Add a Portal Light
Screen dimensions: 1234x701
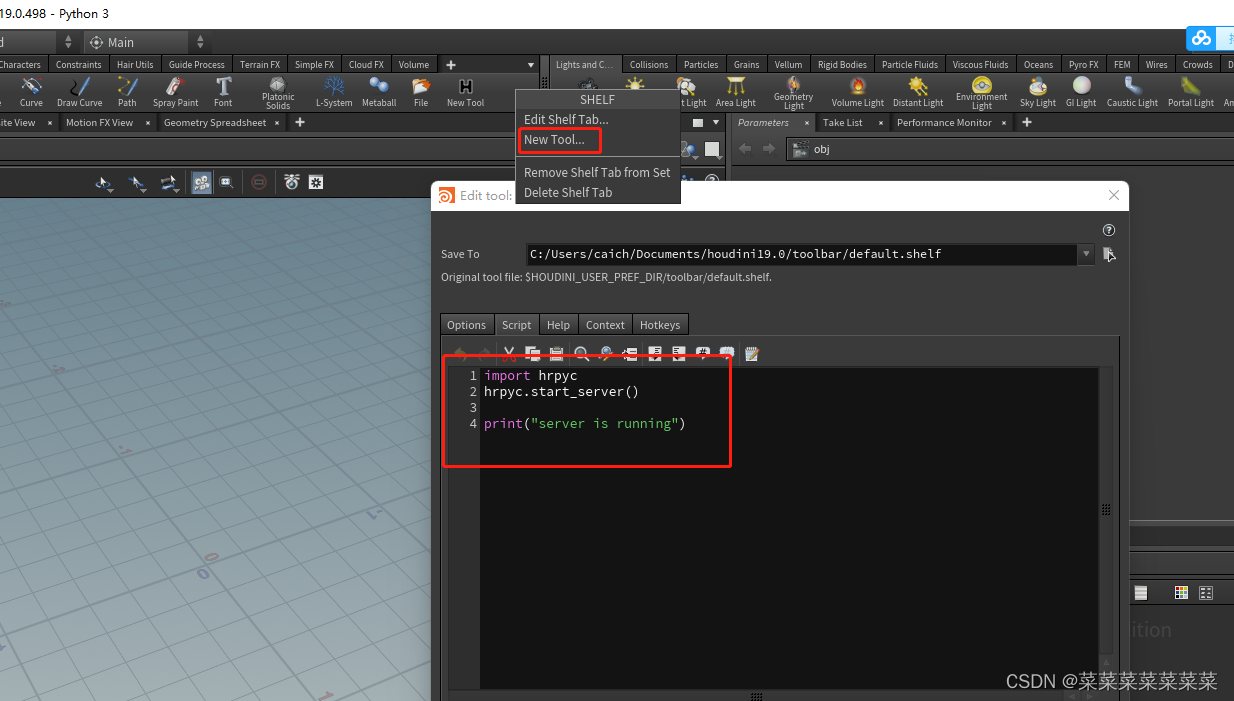pos(1191,92)
